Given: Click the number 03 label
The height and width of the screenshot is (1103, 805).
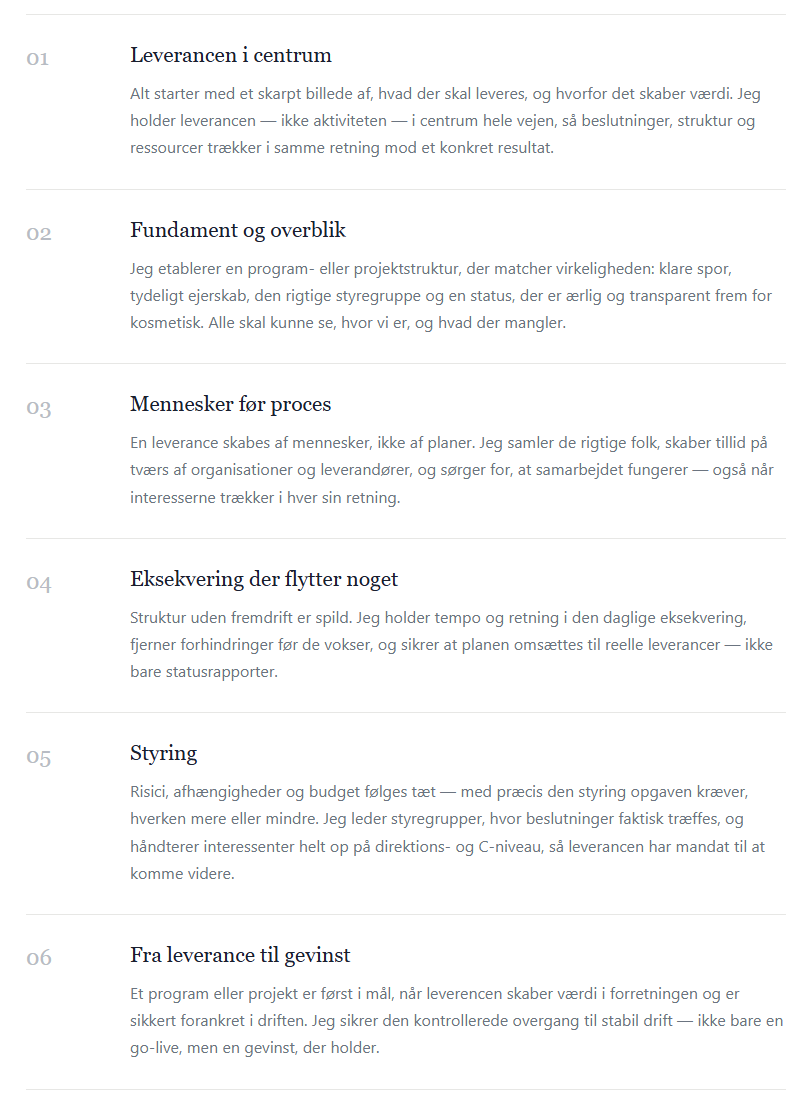Looking at the screenshot, I should coord(39,409).
